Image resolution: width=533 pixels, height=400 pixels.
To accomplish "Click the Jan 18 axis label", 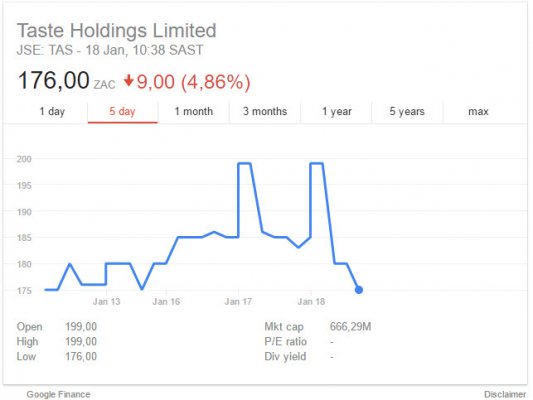I will tap(311, 301).
